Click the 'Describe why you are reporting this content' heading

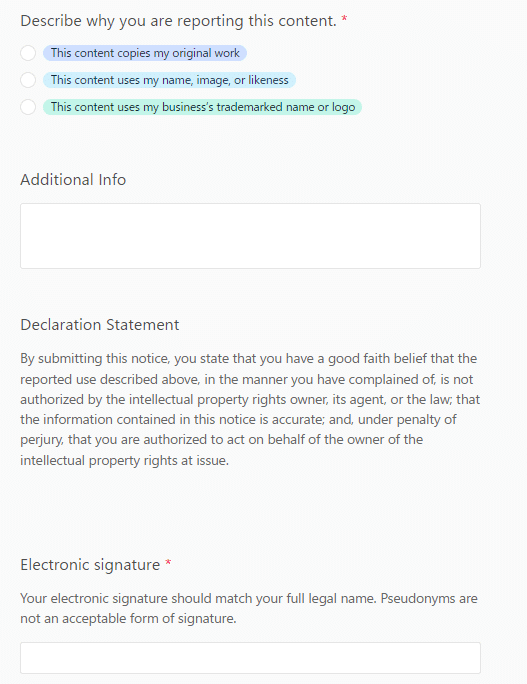178,21
